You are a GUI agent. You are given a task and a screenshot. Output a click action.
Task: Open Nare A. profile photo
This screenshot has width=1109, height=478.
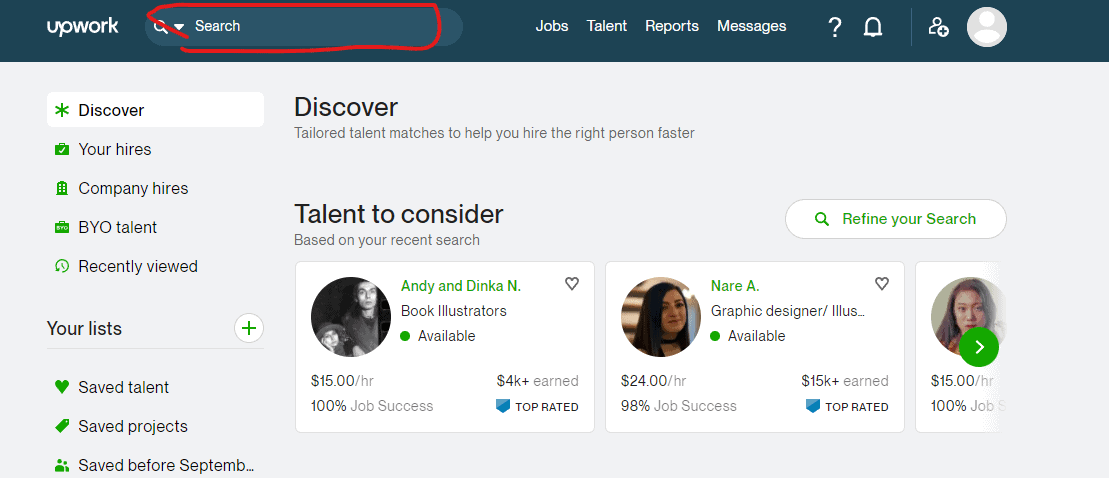[x=661, y=317]
